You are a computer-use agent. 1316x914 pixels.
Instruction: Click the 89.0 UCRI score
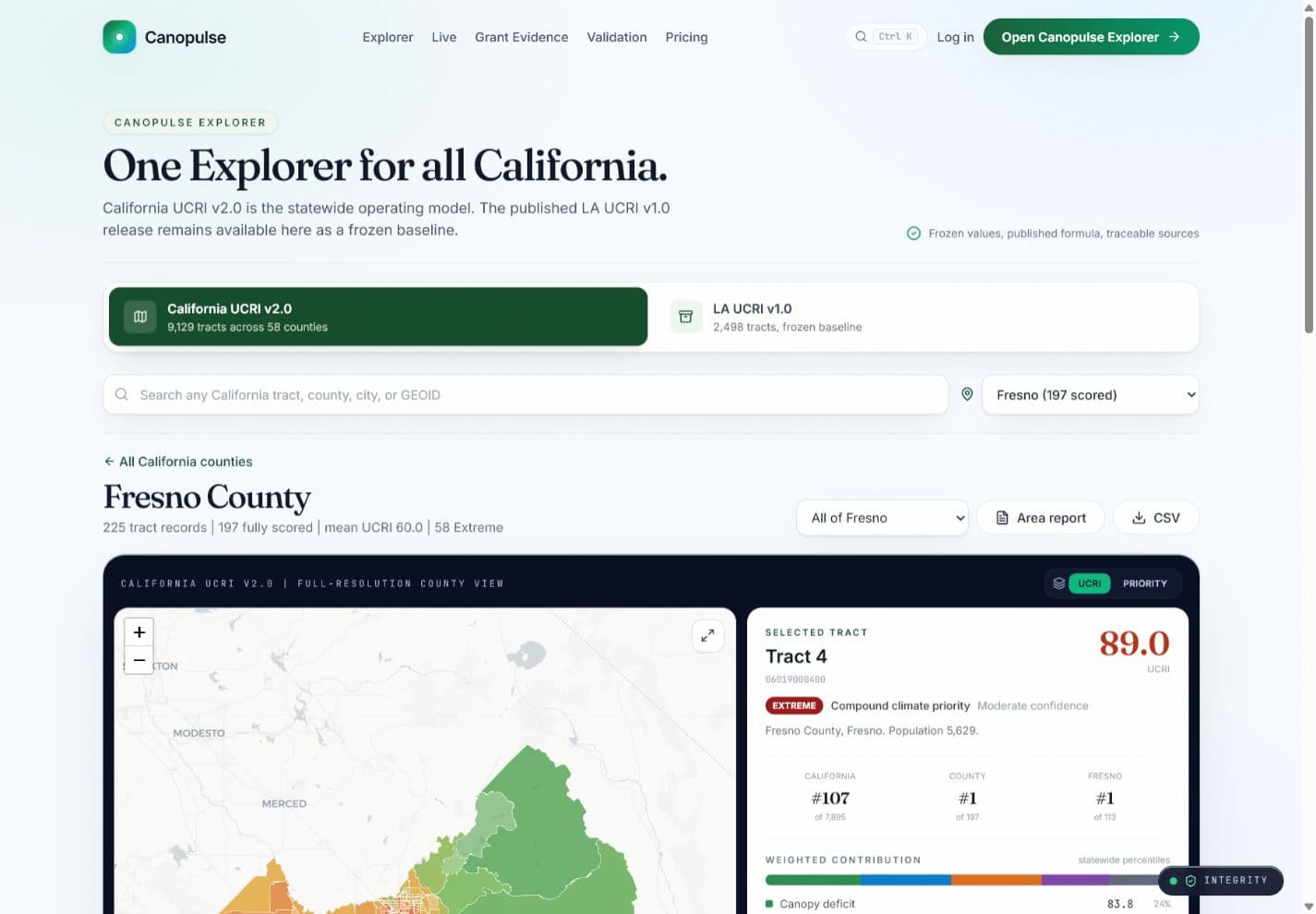(1134, 643)
